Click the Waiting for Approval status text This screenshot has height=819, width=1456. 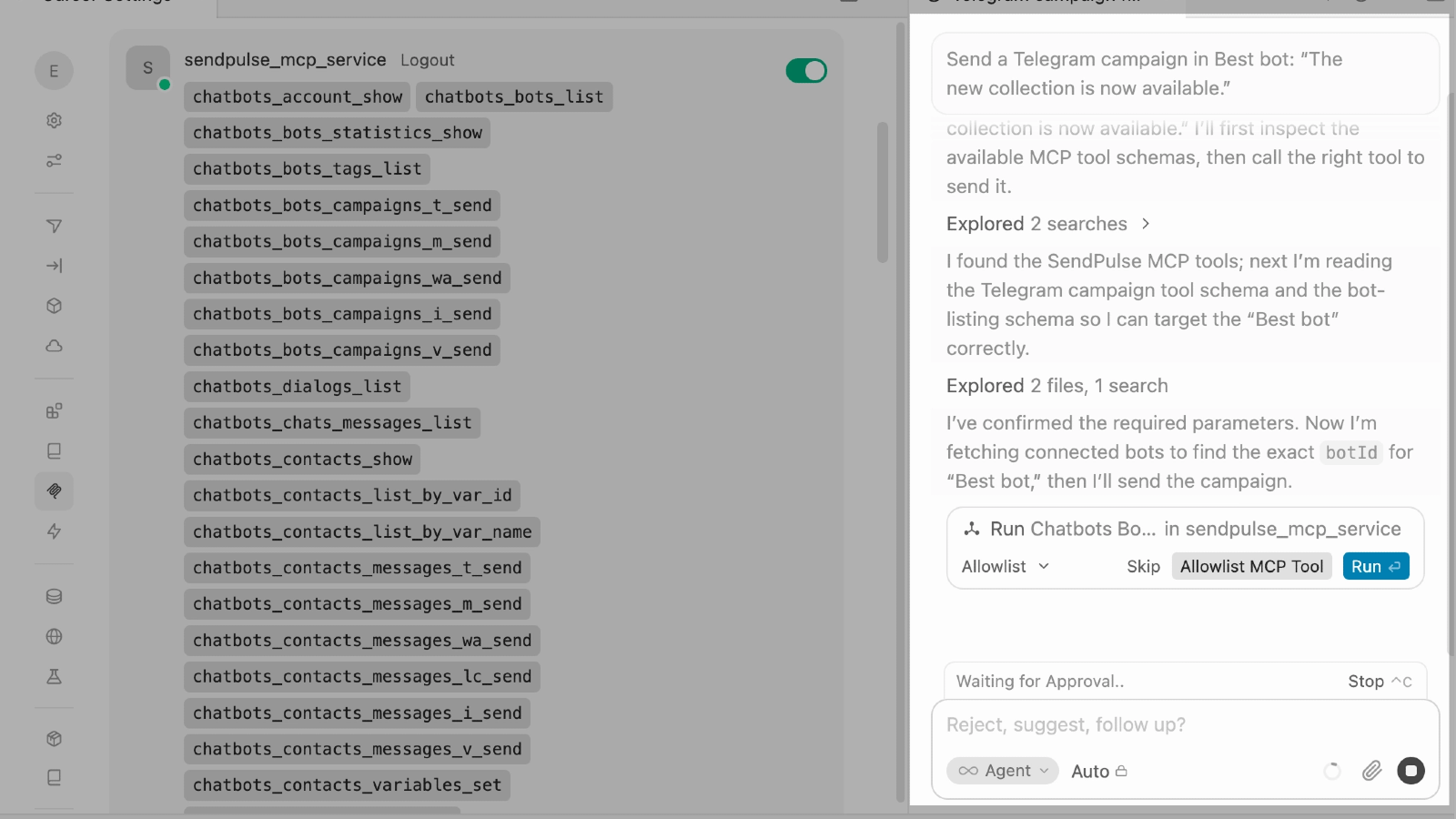point(1040,682)
